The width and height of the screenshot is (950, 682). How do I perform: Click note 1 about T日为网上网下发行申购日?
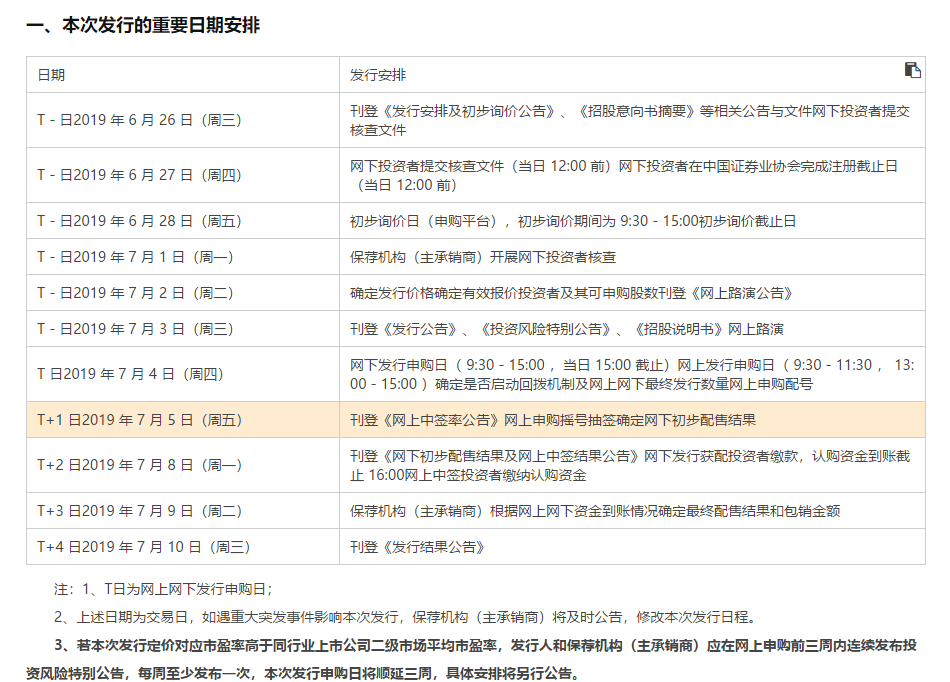[163, 590]
